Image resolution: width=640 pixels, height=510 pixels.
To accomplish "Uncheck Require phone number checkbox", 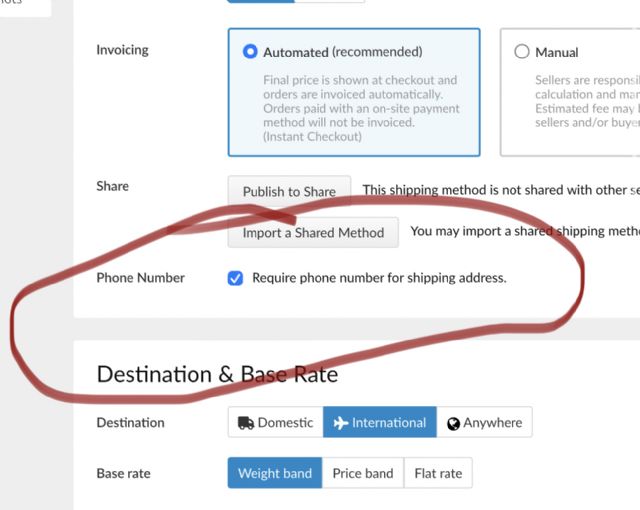I will click(235, 278).
